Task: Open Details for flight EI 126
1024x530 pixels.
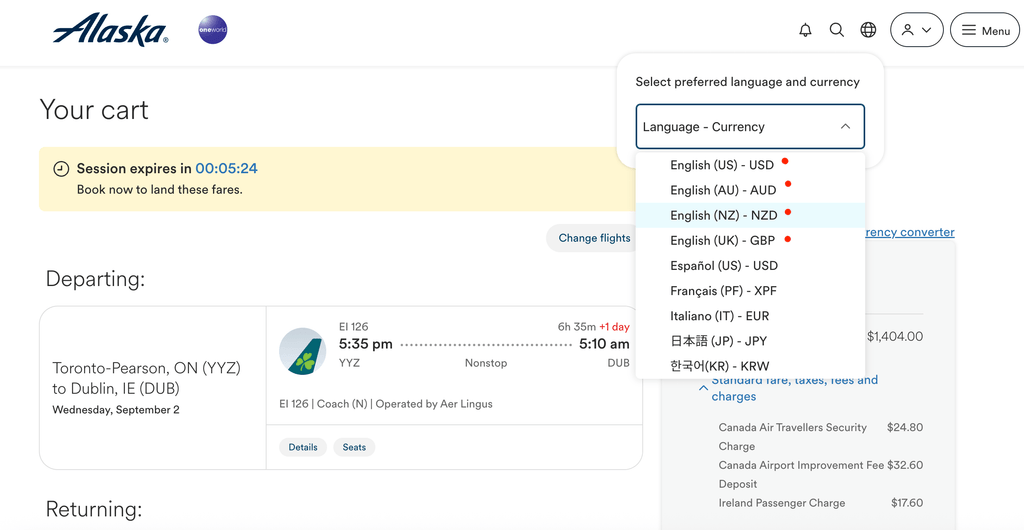Action: coord(303,447)
